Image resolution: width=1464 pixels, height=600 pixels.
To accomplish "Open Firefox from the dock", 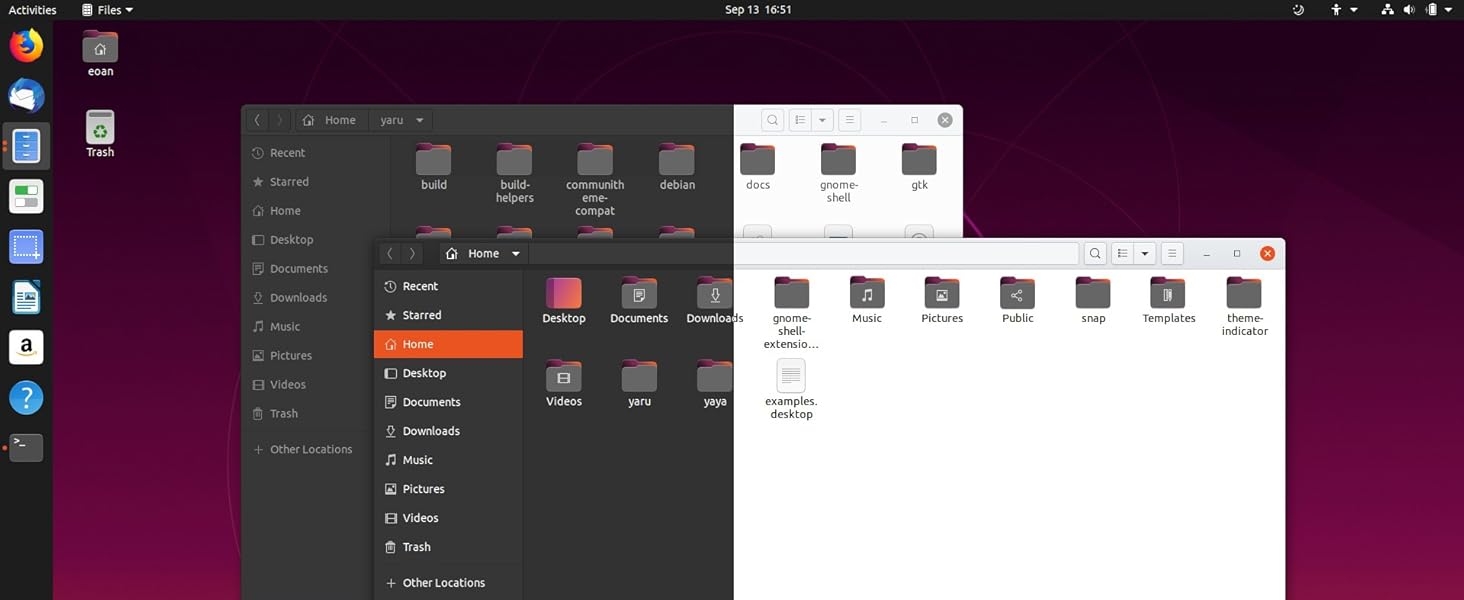I will [x=26, y=45].
